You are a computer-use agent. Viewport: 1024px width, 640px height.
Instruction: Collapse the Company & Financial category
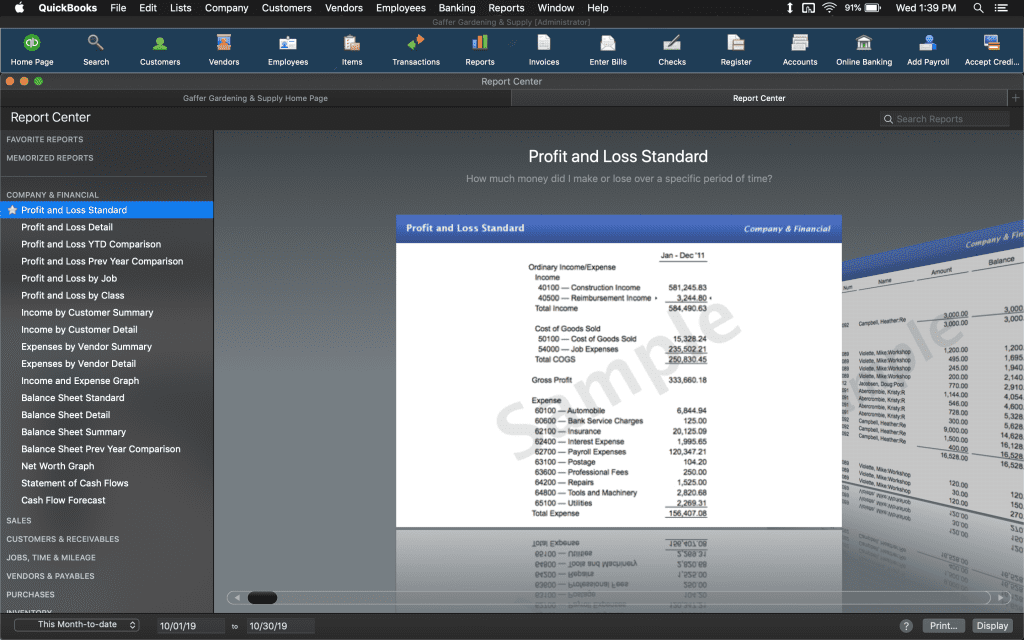(52, 195)
